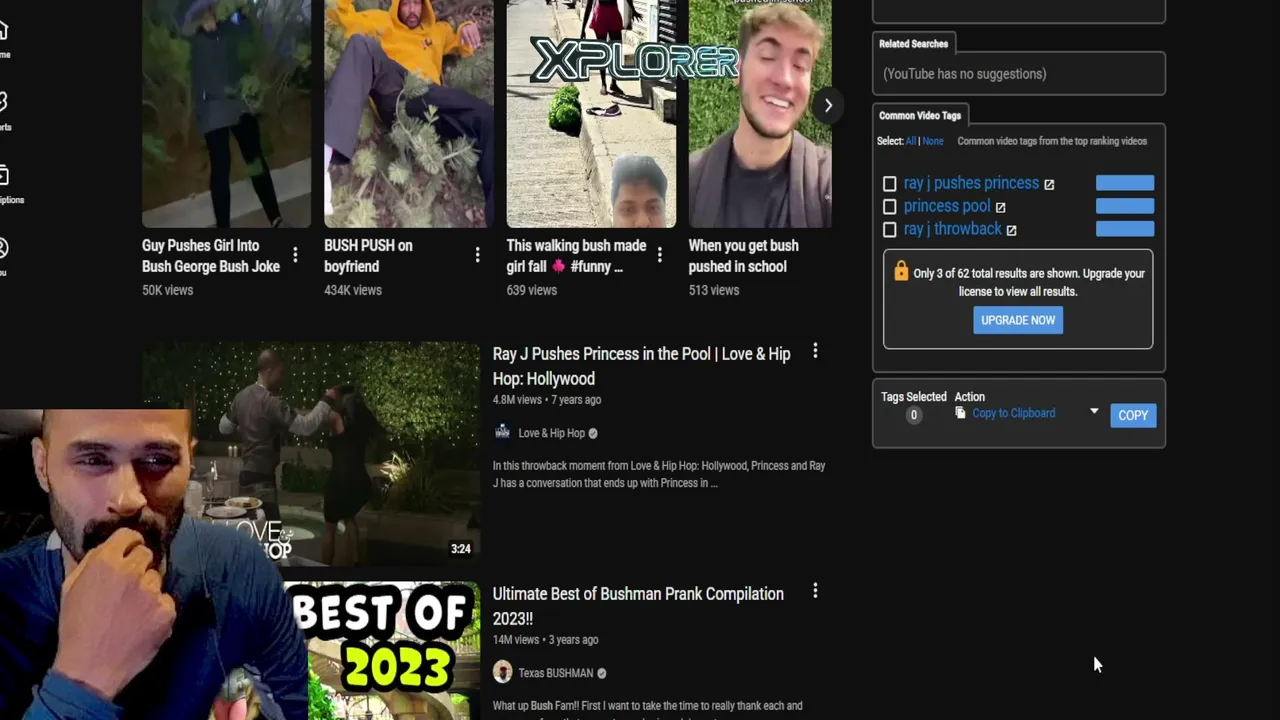The width and height of the screenshot is (1280, 720).
Task: Open "Ray J Pushes Princess in the Pool" title
Action: click(x=642, y=366)
